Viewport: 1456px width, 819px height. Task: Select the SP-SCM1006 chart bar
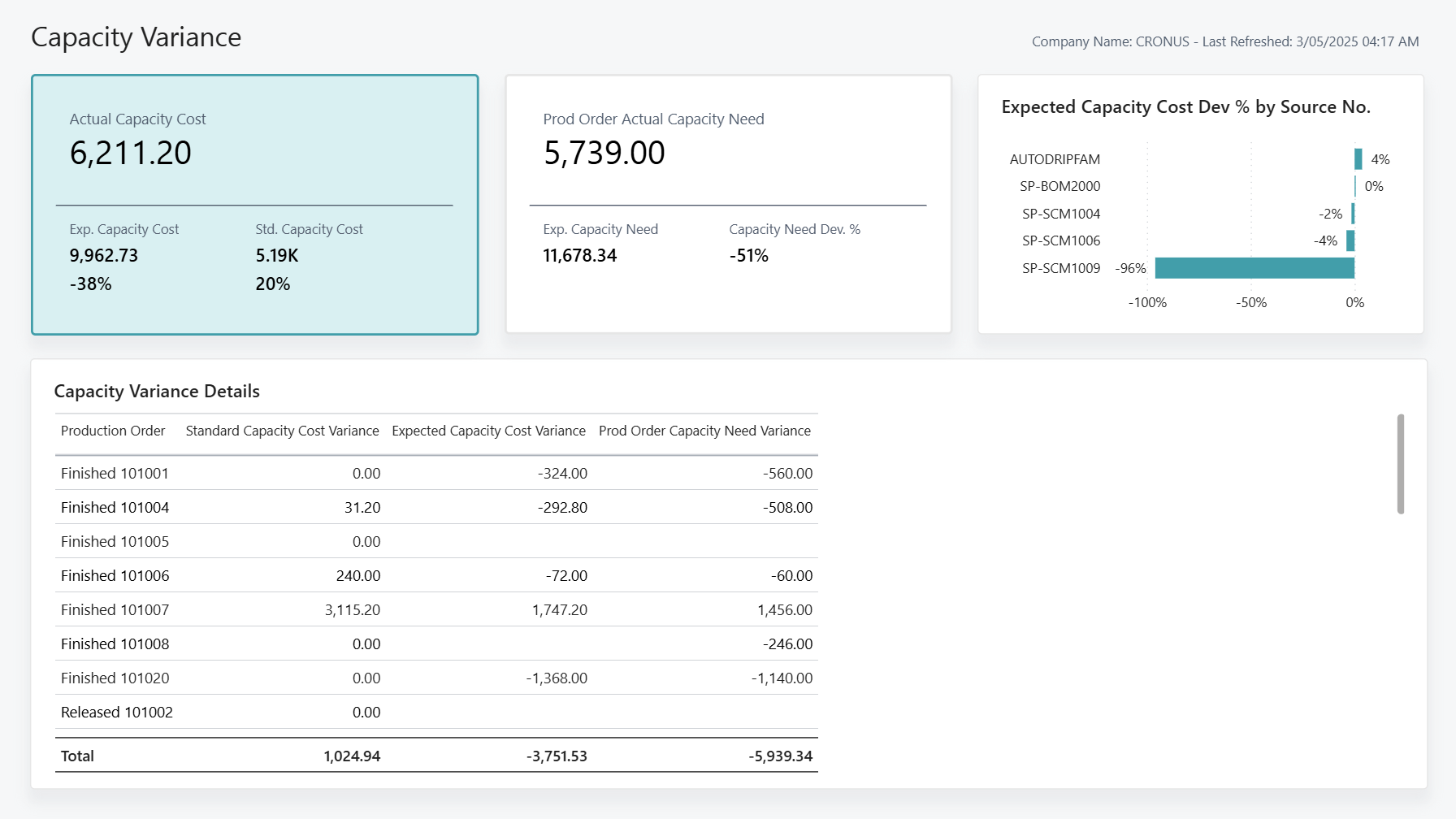click(x=1350, y=240)
